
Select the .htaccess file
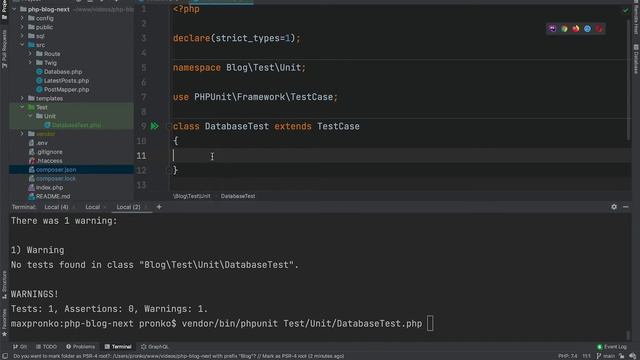49,161
